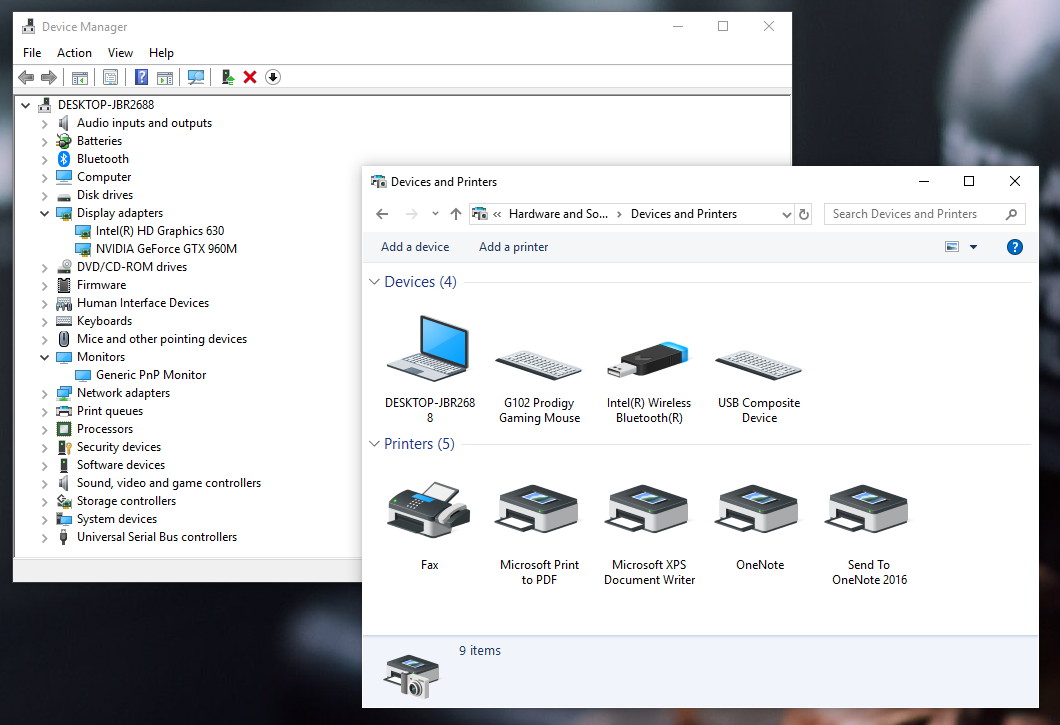Click the Search Devices and Printers field
The width and height of the screenshot is (1060, 725).
[x=924, y=214]
